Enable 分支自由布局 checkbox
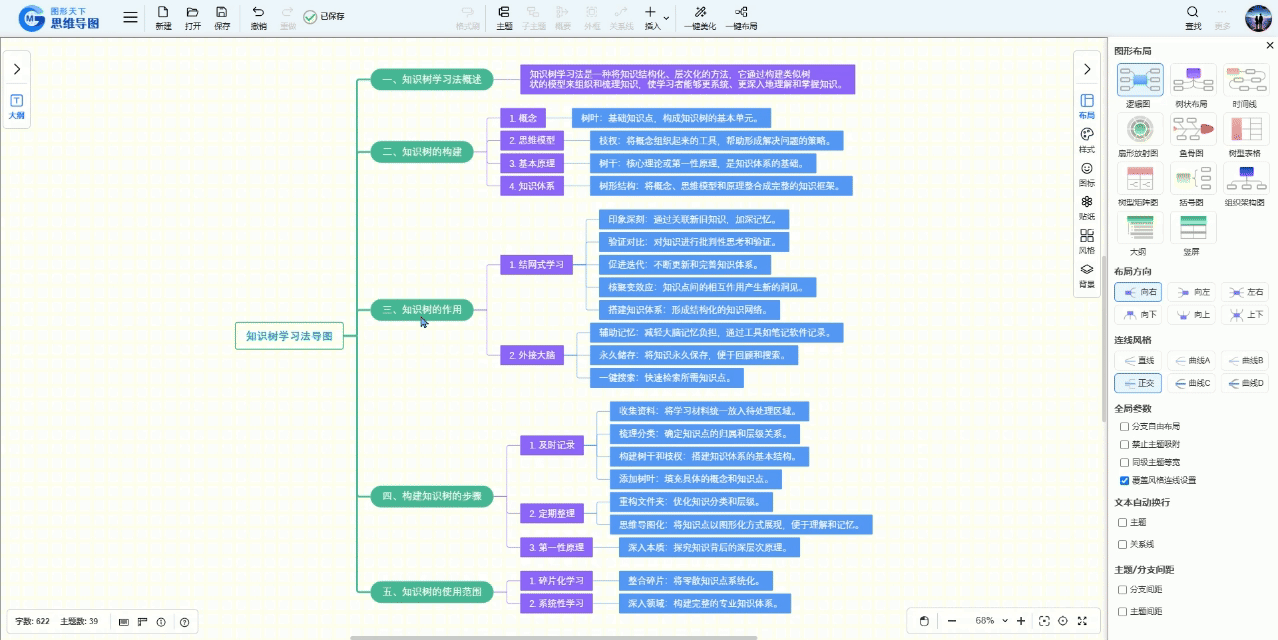 pos(1124,426)
